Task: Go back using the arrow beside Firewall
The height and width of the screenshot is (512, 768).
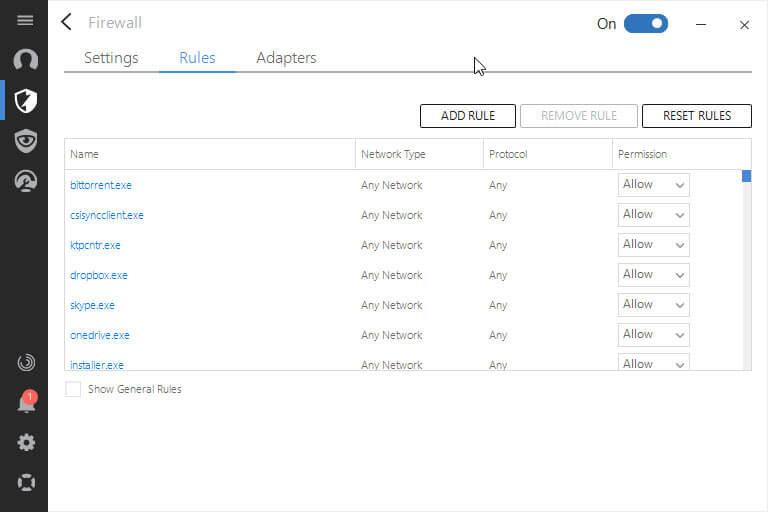Action: click(x=67, y=22)
